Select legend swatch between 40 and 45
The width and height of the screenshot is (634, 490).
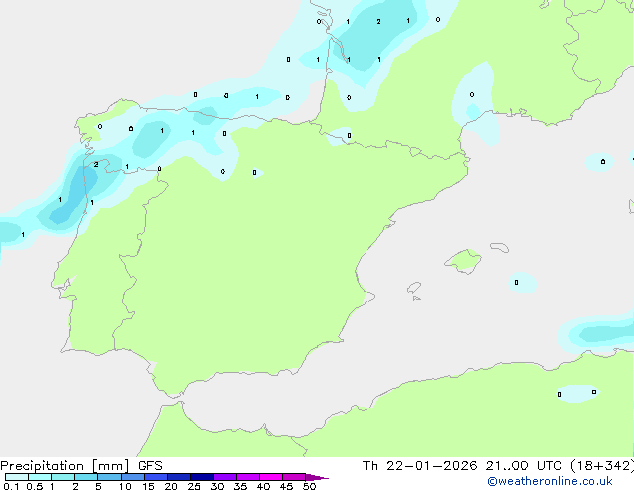(271, 477)
